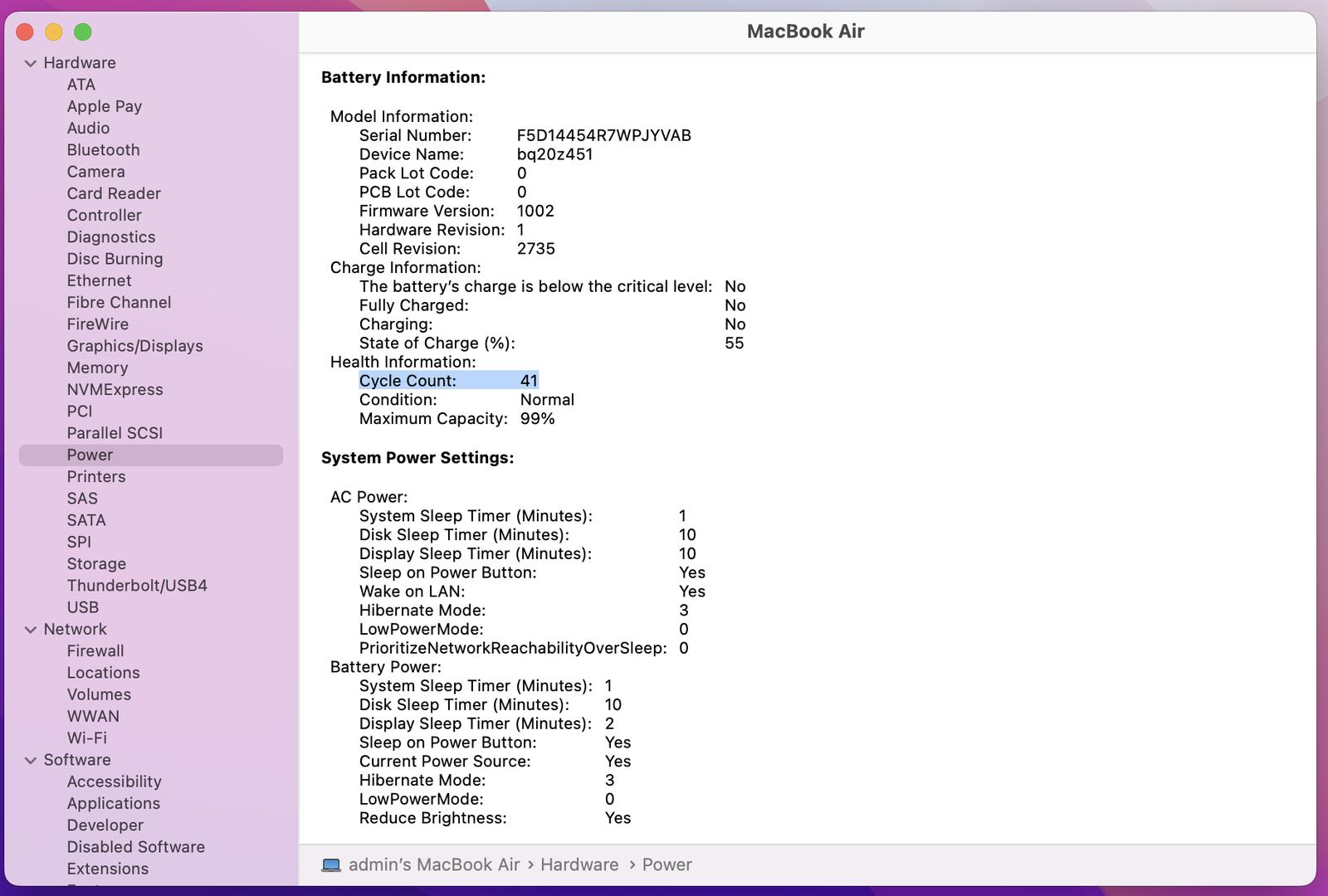1328x896 pixels.
Task: Select Developer software item
Action: tap(105, 825)
